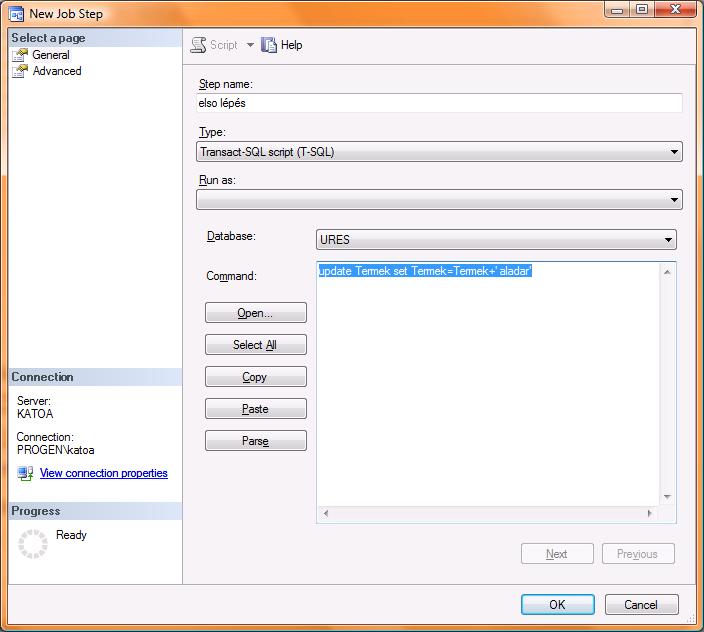This screenshot has height=632, width=704.
Task: Open the Advanced page
Action: click(x=57, y=71)
